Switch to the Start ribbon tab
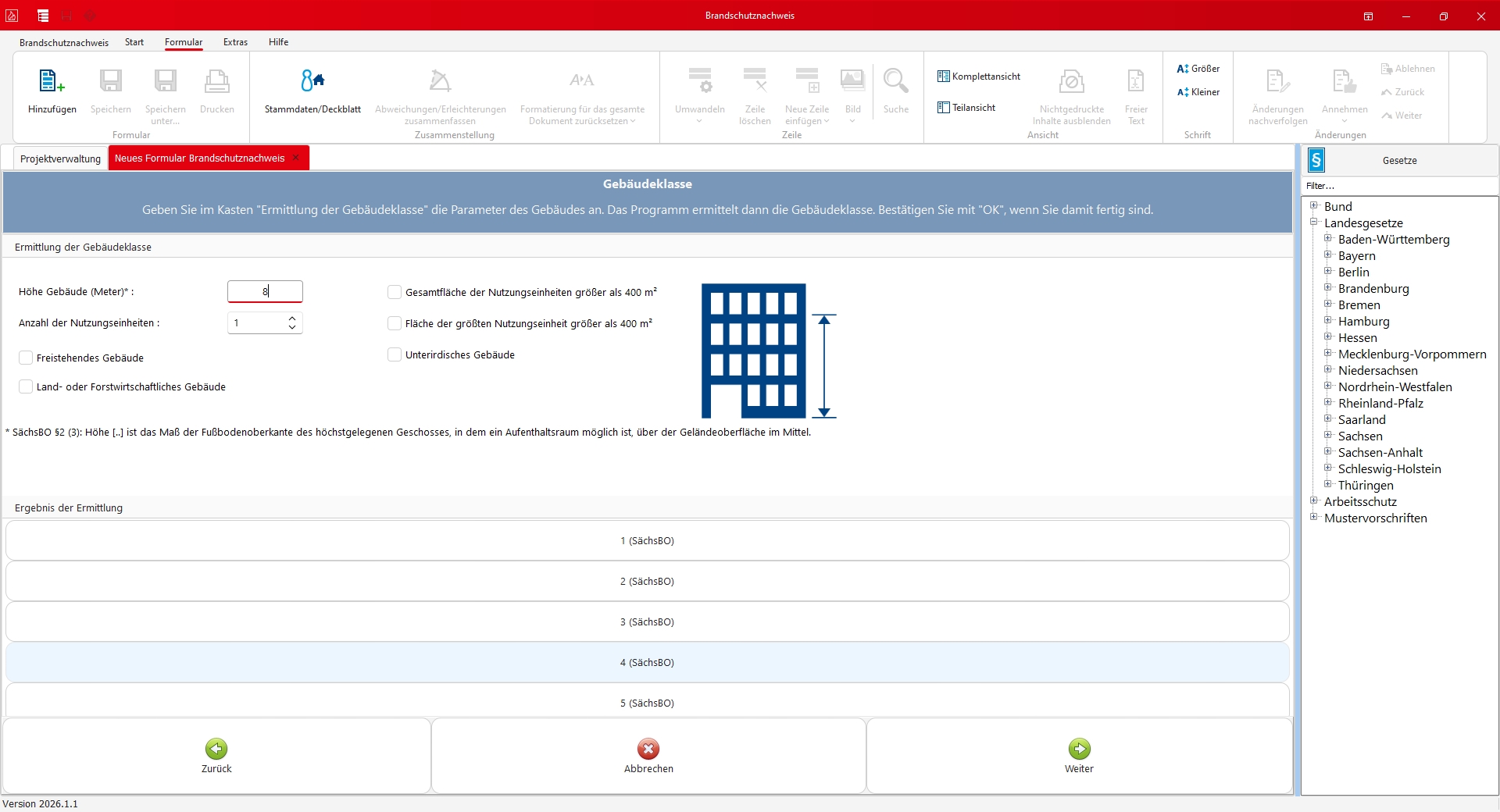The height and width of the screenshot is (812, 1500). tap(134, 42)
